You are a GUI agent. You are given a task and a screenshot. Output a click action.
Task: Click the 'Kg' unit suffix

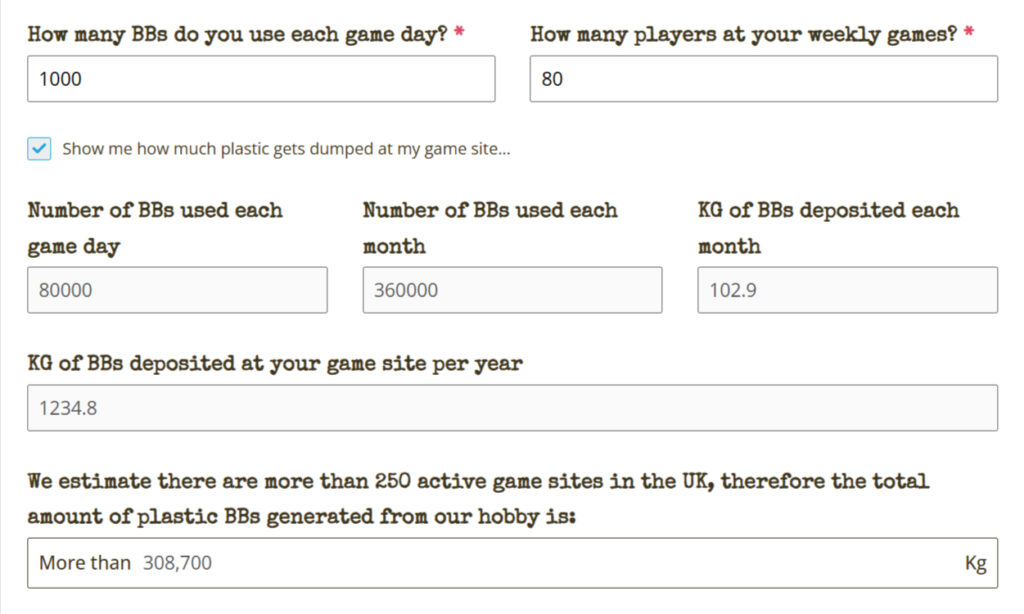pyautogui.click(x=975, y=563)
